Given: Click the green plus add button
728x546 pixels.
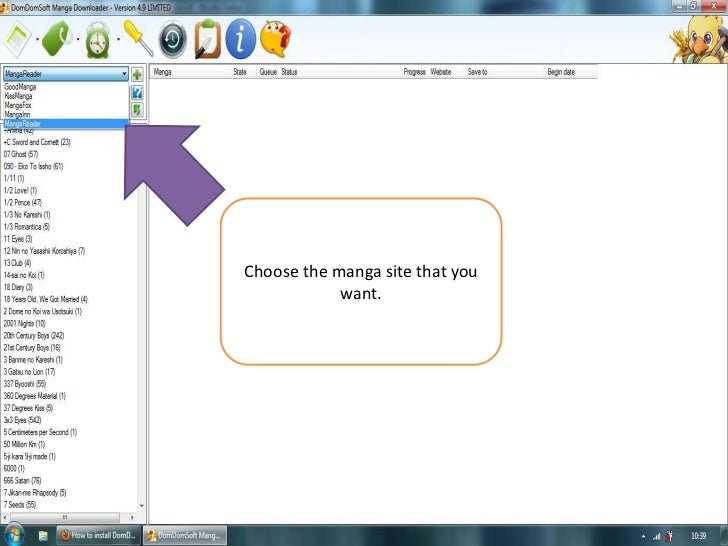Looking at the screenshot, I should [137, 74].
